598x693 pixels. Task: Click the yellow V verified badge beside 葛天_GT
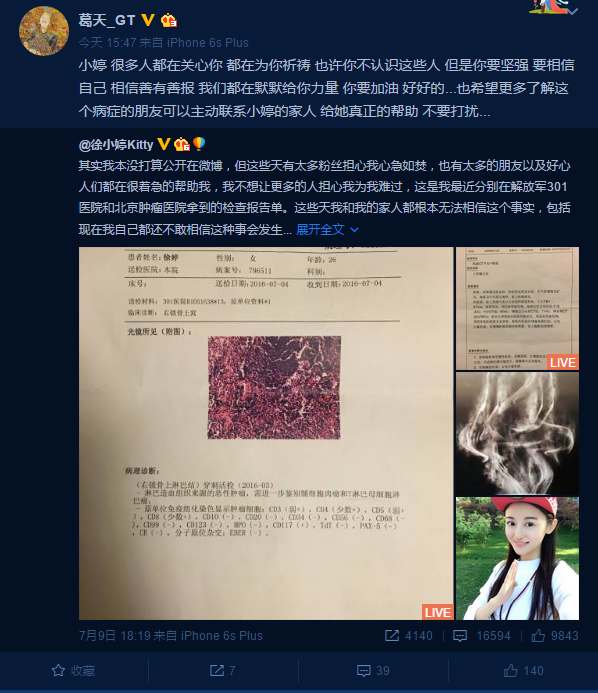[x=148, y=20]
